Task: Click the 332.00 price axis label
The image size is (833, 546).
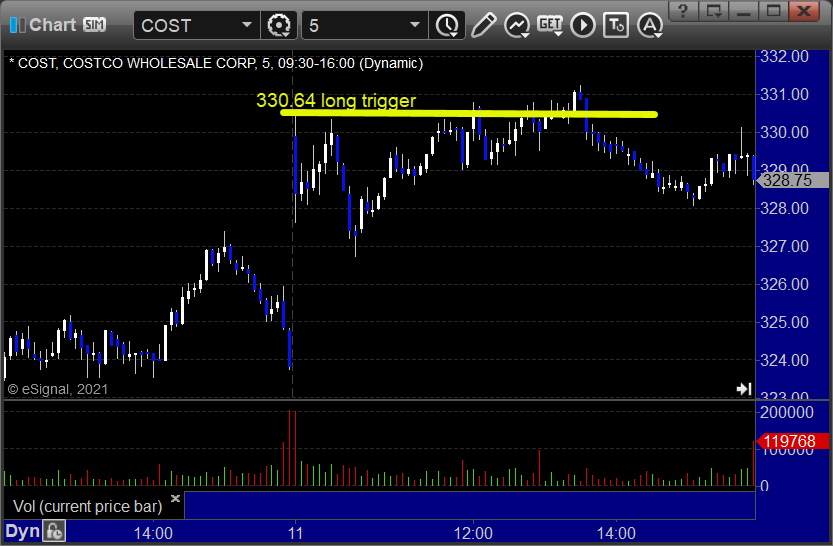Action: tap(784, 56)
